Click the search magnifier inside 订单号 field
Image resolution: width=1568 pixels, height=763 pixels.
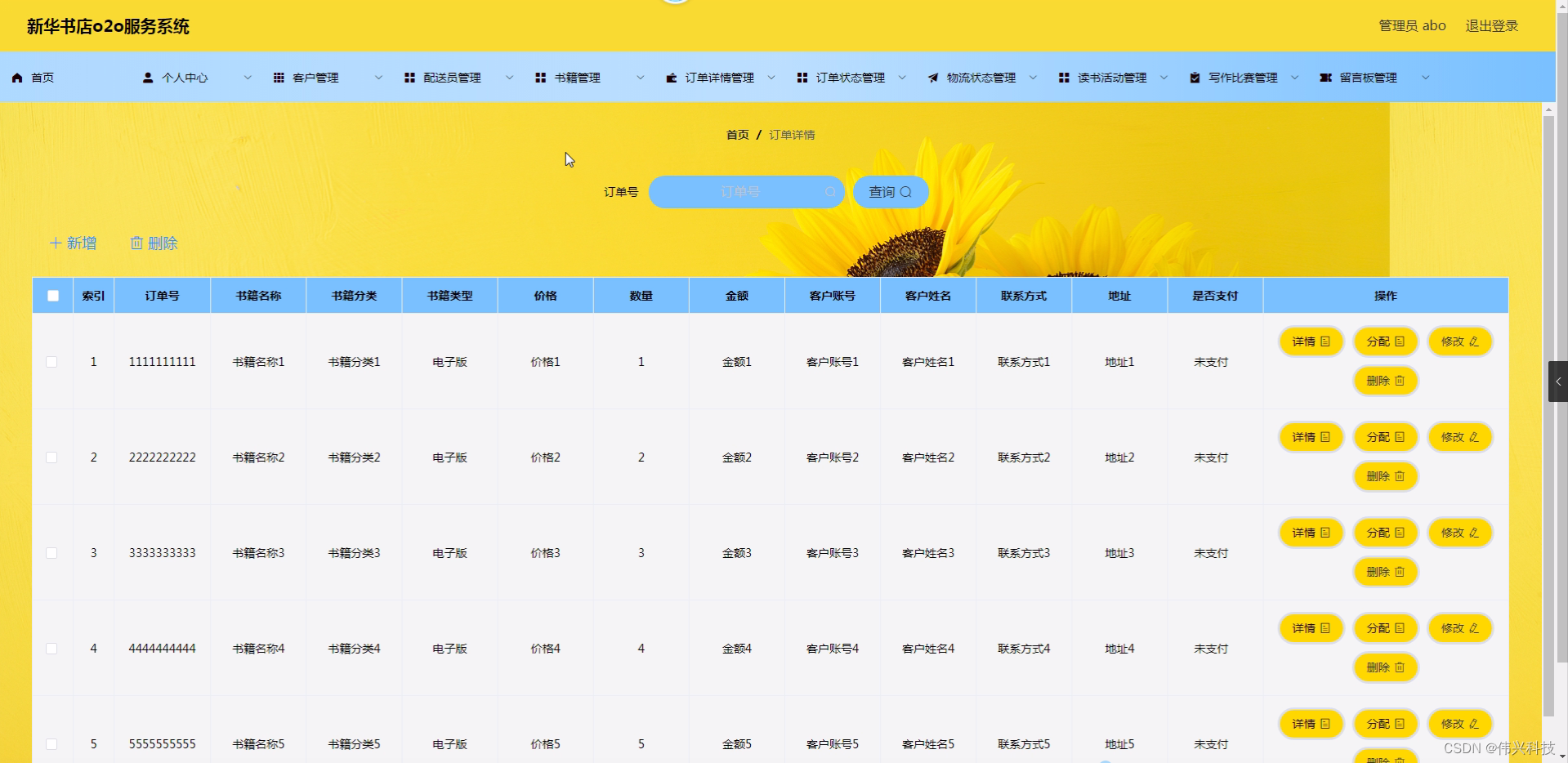click(830, 192)
